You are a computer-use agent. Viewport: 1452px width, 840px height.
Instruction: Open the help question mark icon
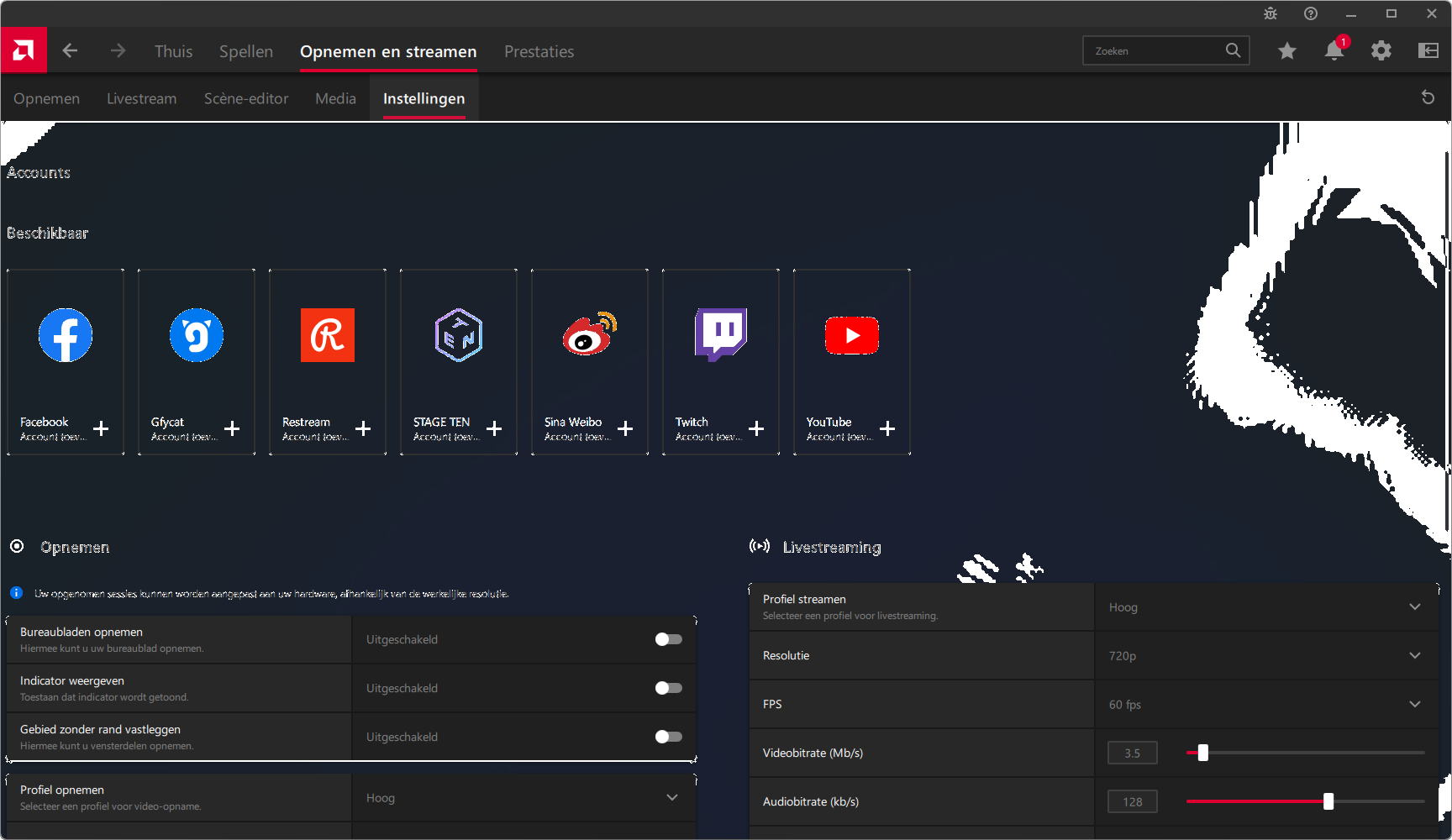click(x=1311, y=13)
